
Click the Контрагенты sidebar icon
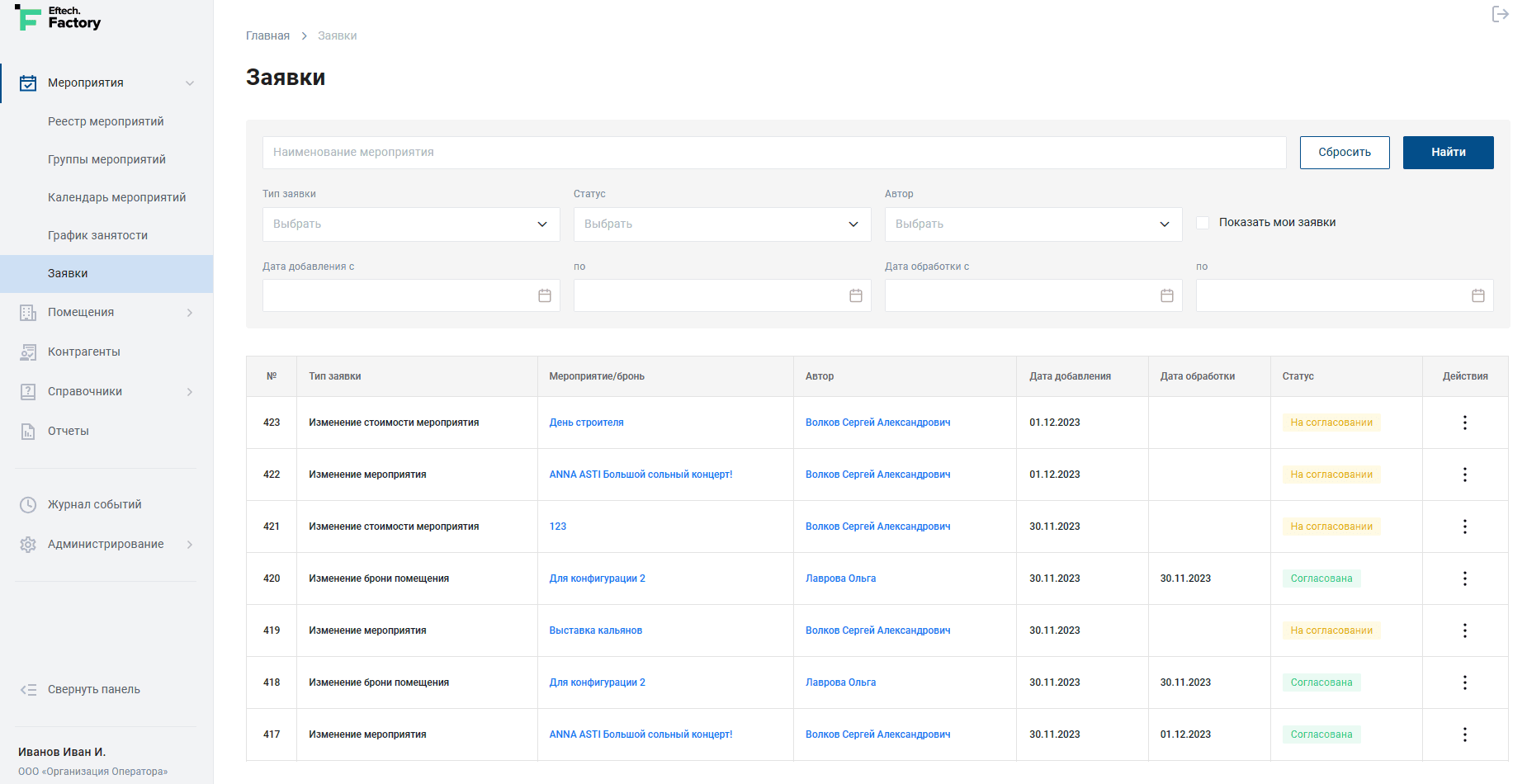coord(28,352)
